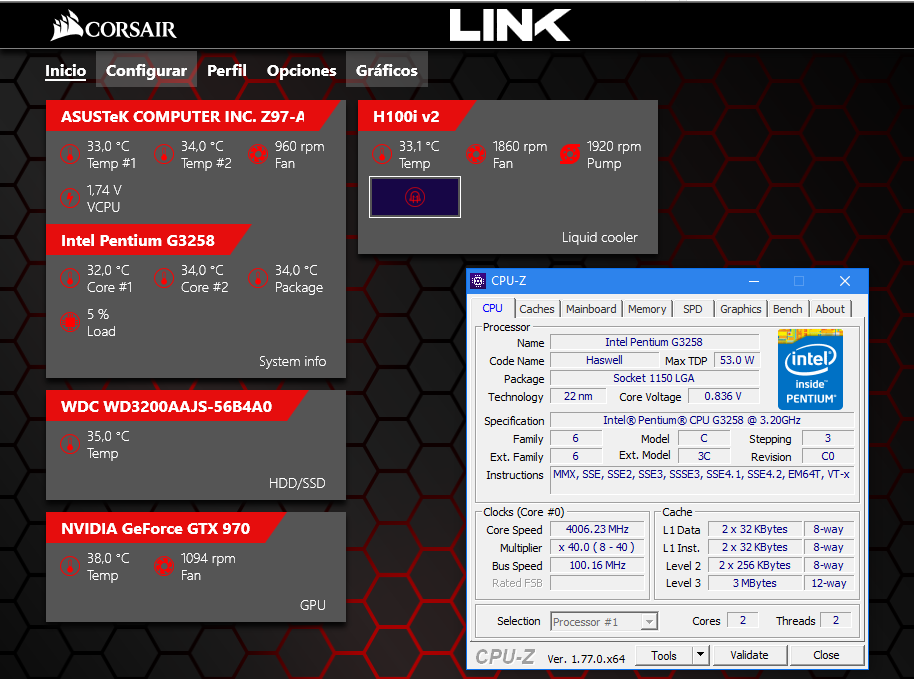914x679 pixels.
Task: Open the Mainboard tab in CPU-Z
Action: (591, 309)
